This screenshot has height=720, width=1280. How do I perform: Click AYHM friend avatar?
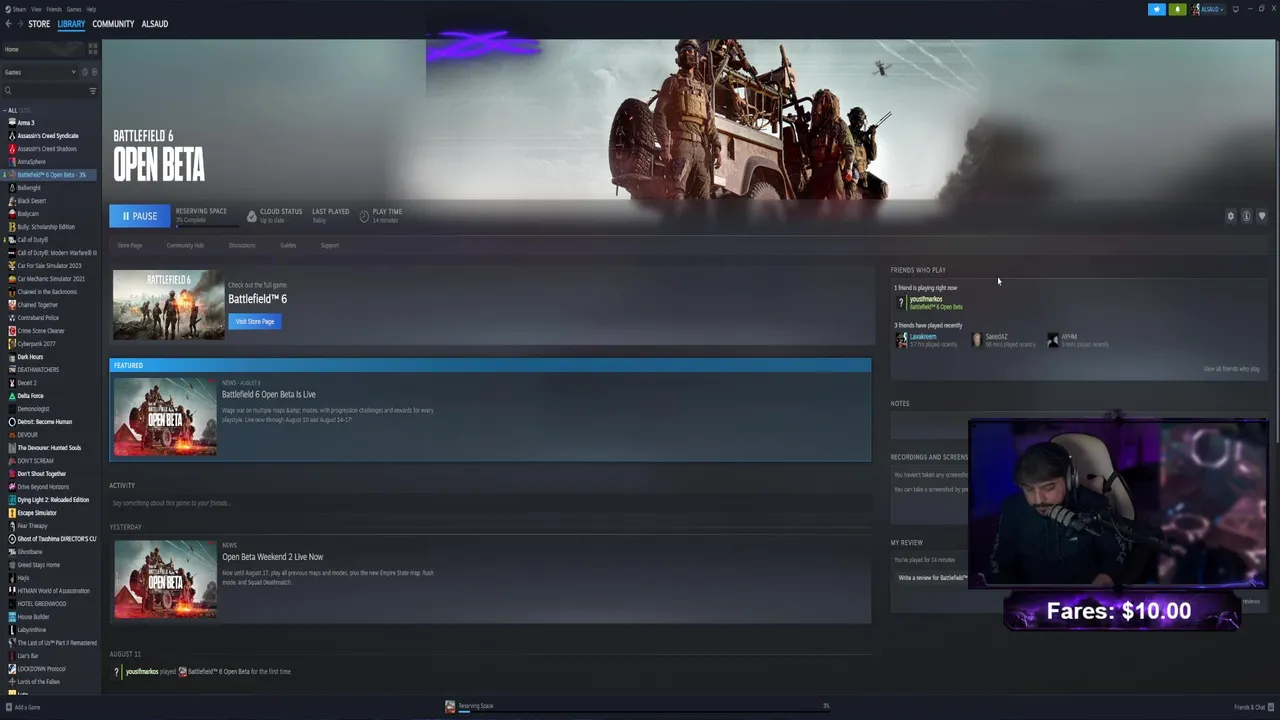click(1053, 340)
